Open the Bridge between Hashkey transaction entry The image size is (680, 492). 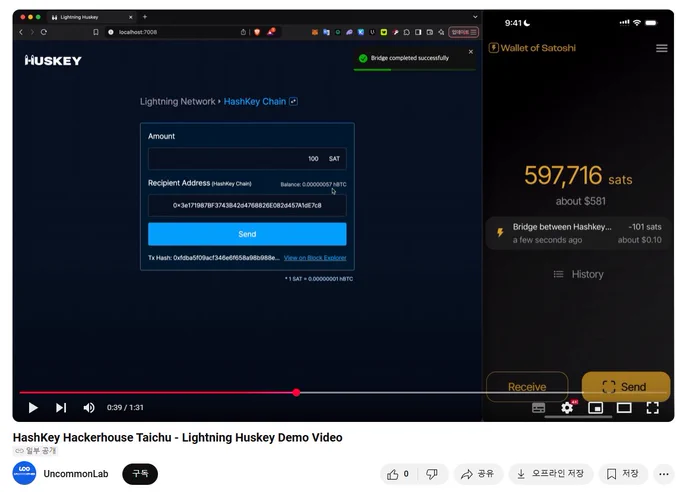pyautogui.click(x=579, y=233)
